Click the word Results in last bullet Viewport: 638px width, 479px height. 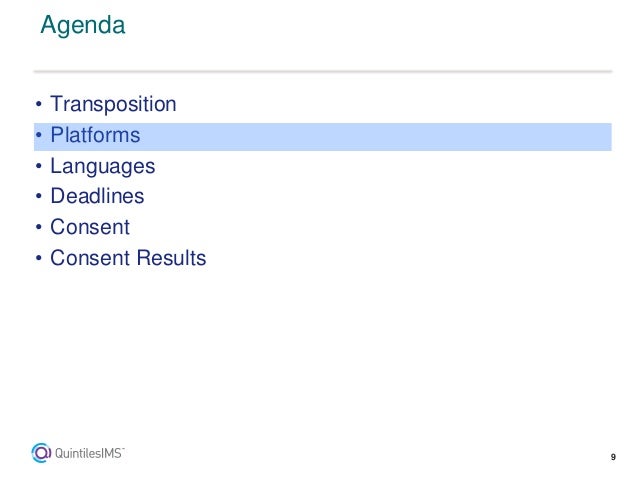coord(171,258)
